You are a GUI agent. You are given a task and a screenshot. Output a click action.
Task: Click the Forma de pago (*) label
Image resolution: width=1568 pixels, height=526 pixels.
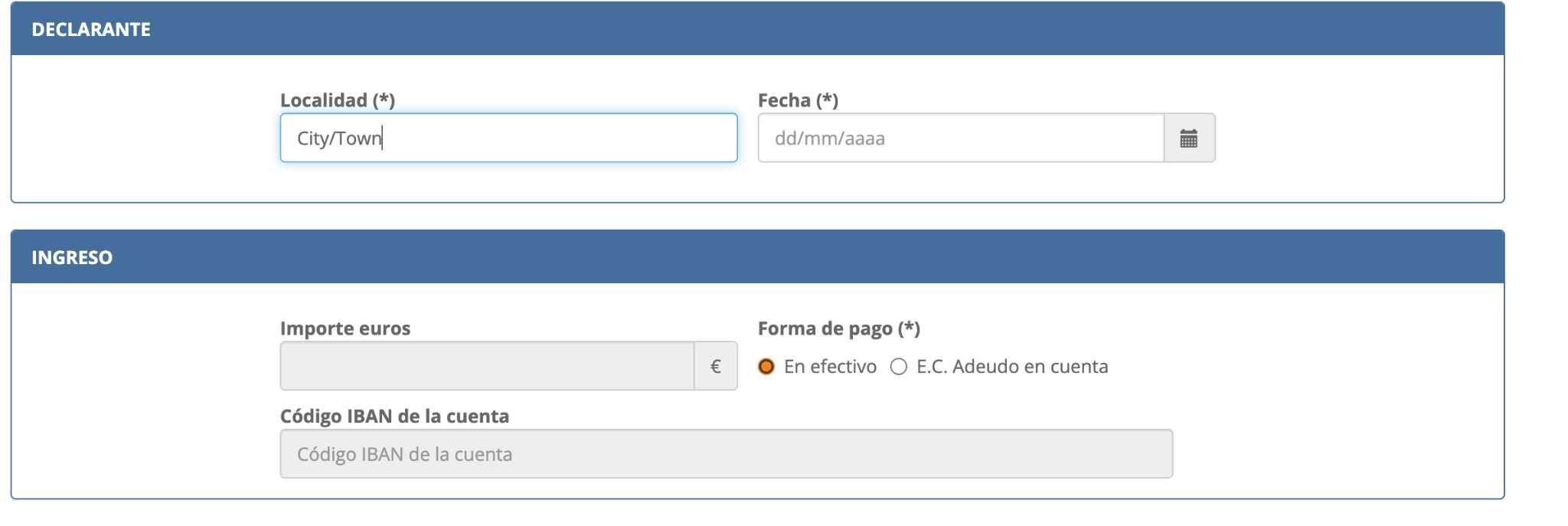pyautogui.click(x=838, y=328)
